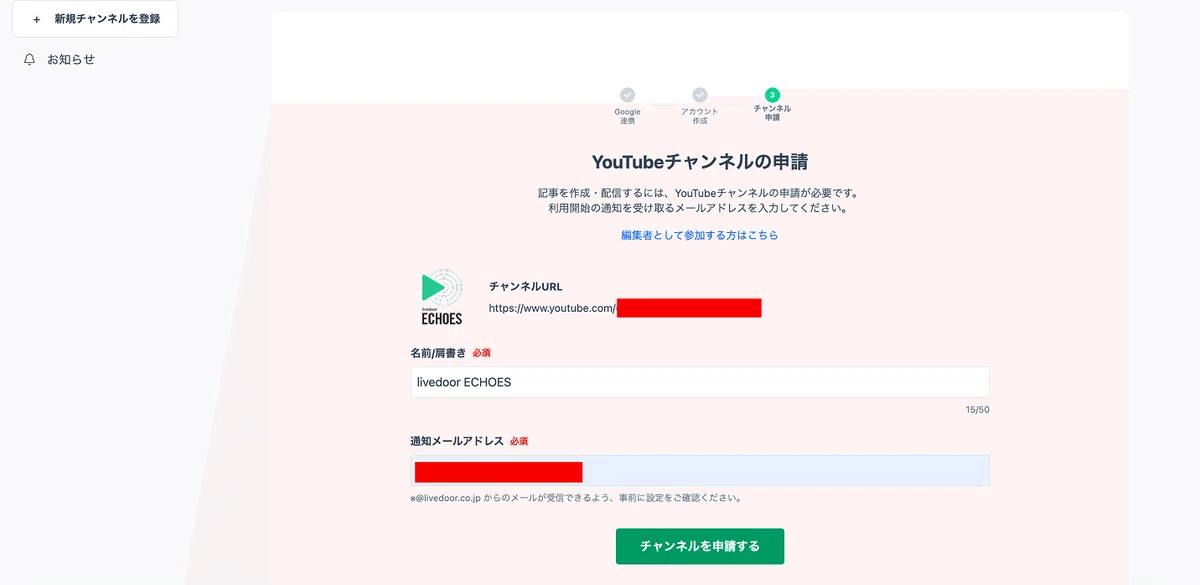
Task: Open the 編集者として参加する方はこちら link
Action: (700, 235)
